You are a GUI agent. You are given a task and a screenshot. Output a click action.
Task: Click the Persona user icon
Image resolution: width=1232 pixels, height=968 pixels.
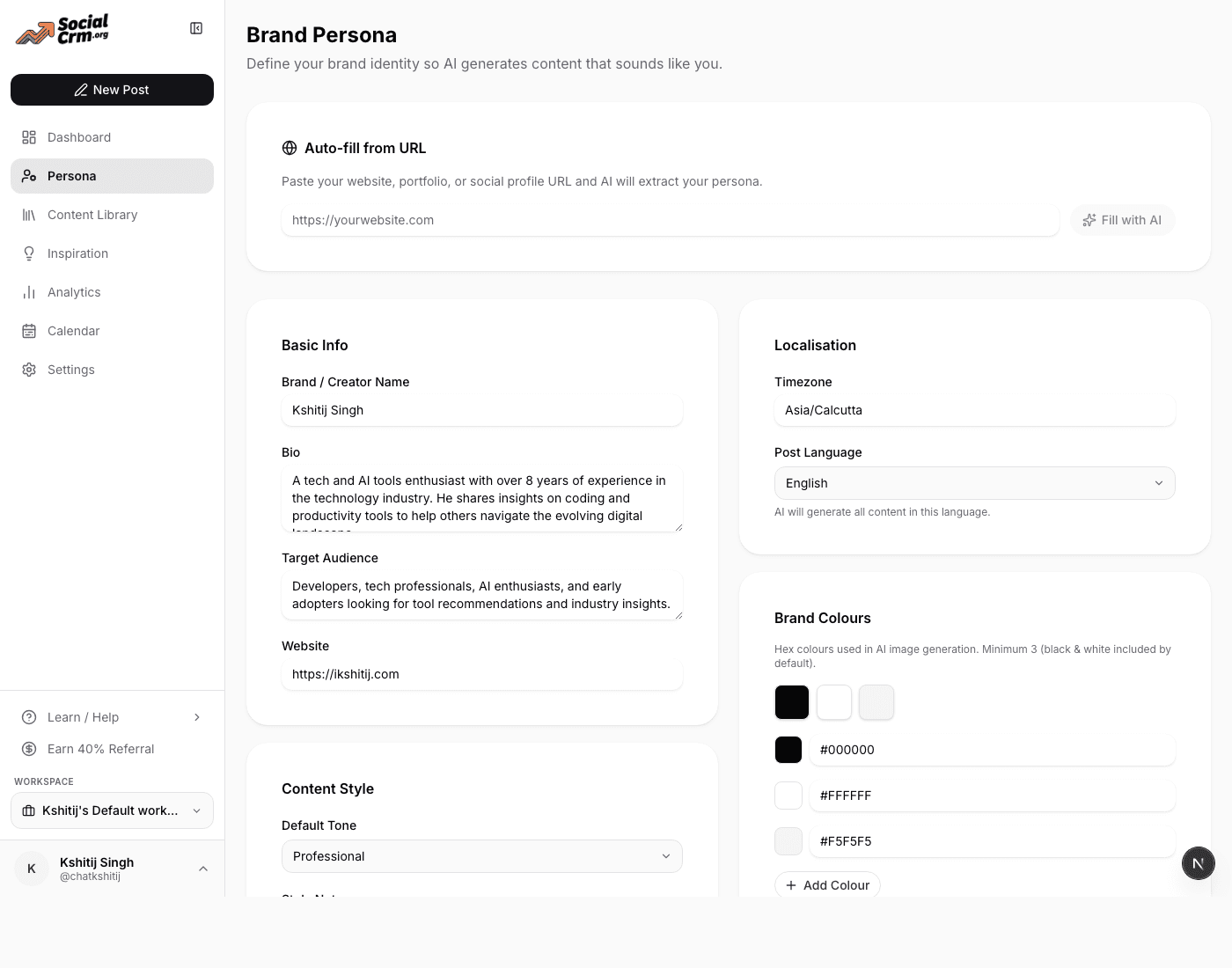[29, 176]
